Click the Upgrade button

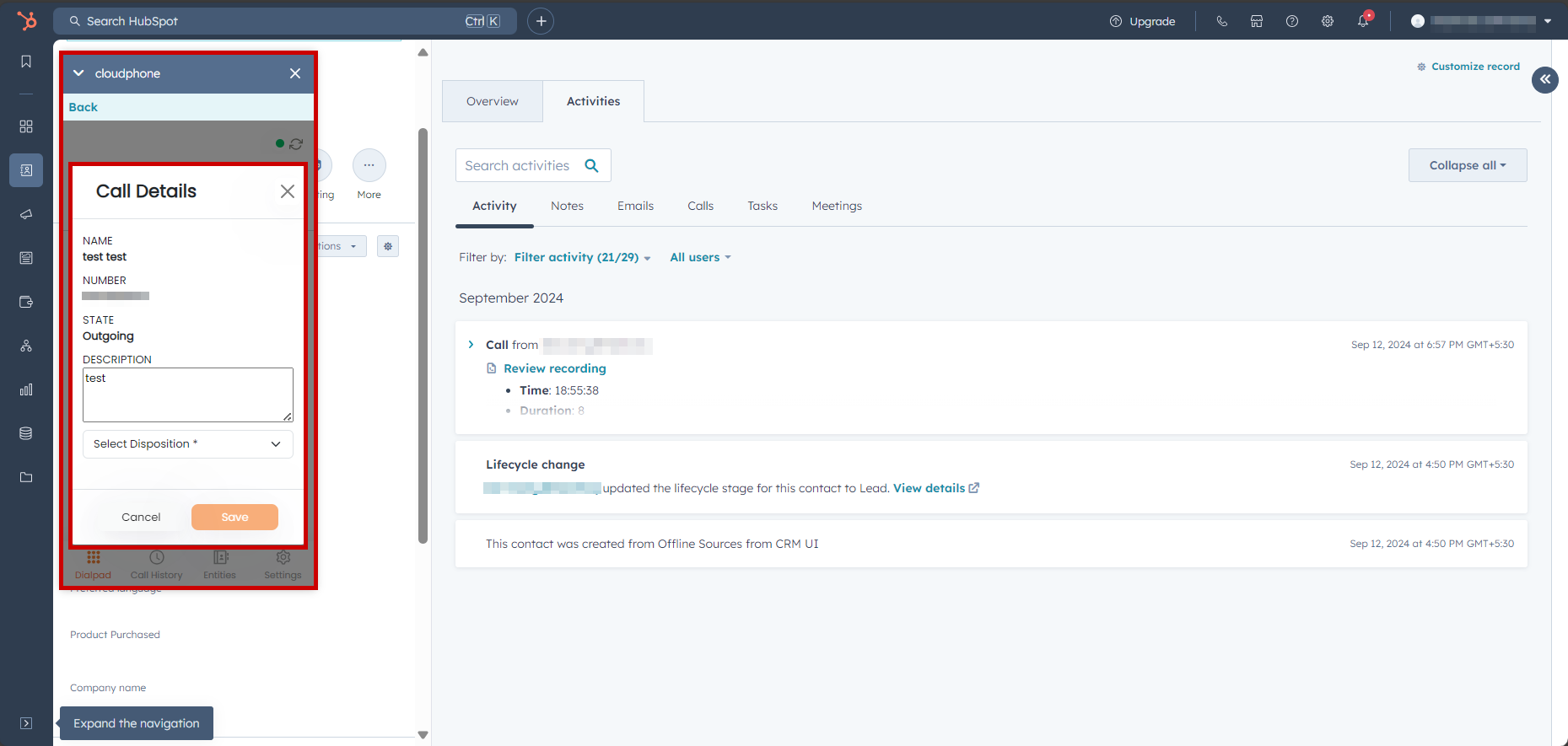tap(1142, 21)
